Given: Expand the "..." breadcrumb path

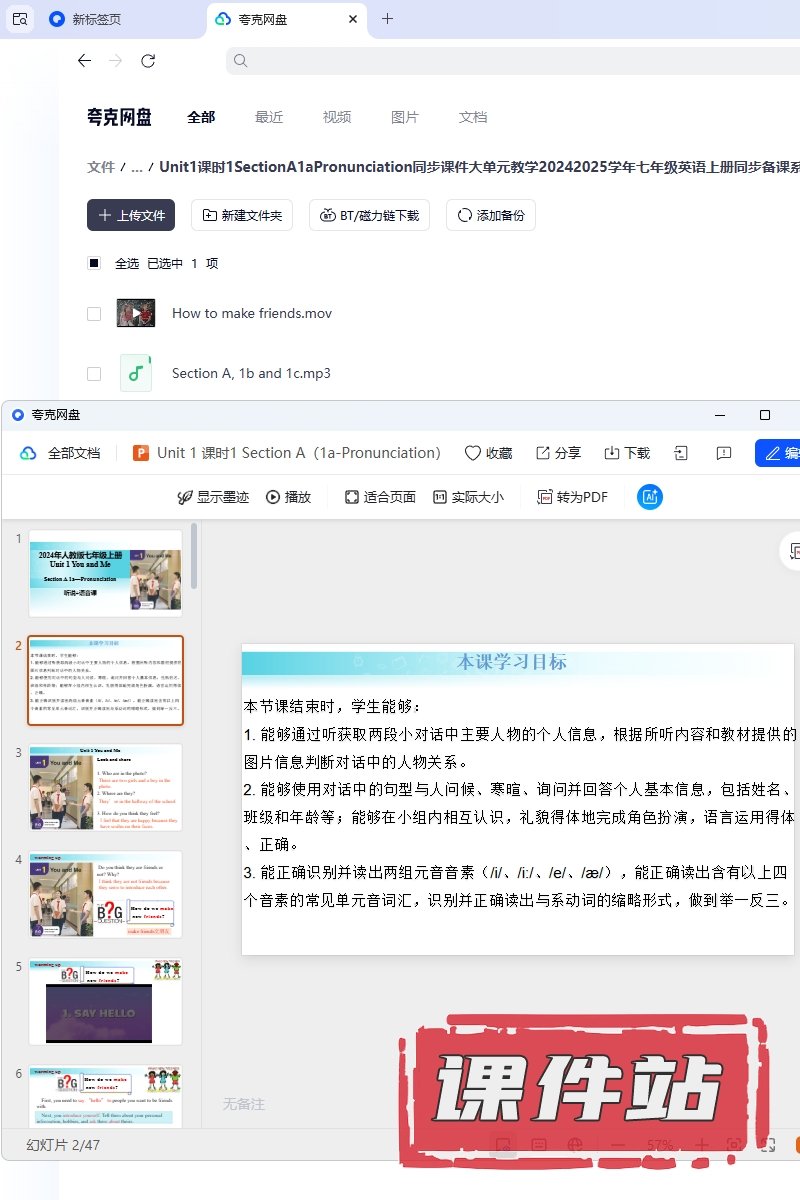Looking at the screenshot, I should click(x=137, y=167).
